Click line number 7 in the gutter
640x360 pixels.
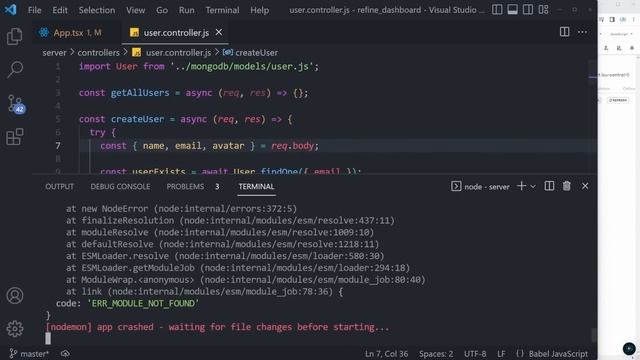tap(58, 146)
